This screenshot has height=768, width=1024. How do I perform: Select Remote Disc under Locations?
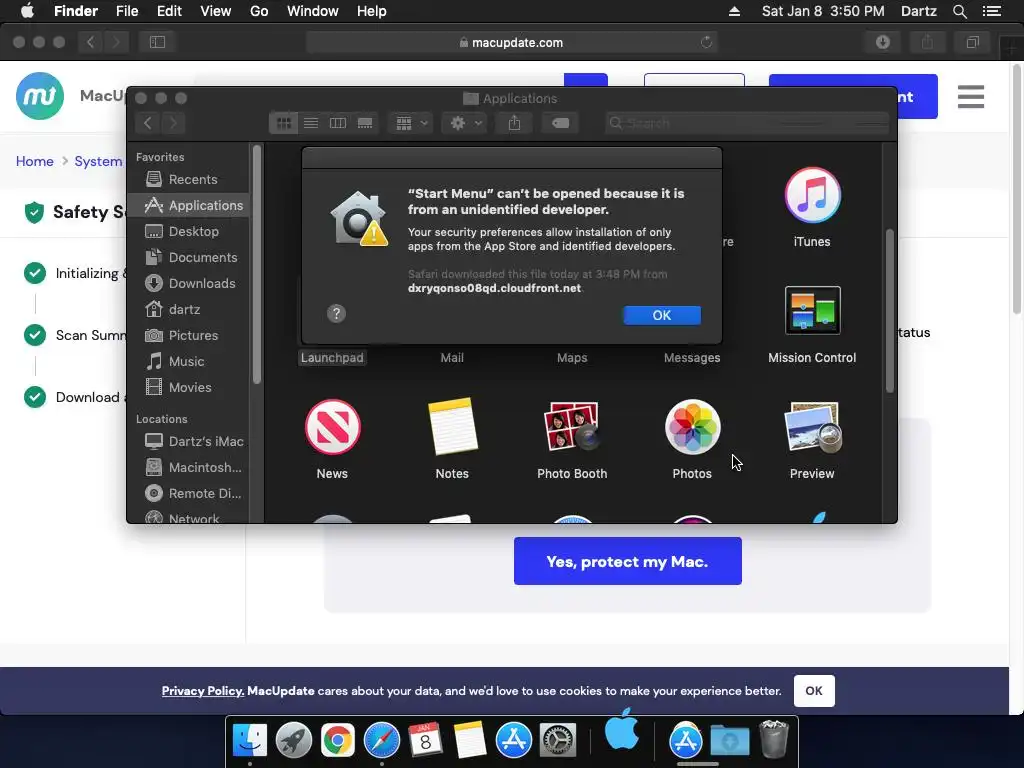click(x=188, y=494)
